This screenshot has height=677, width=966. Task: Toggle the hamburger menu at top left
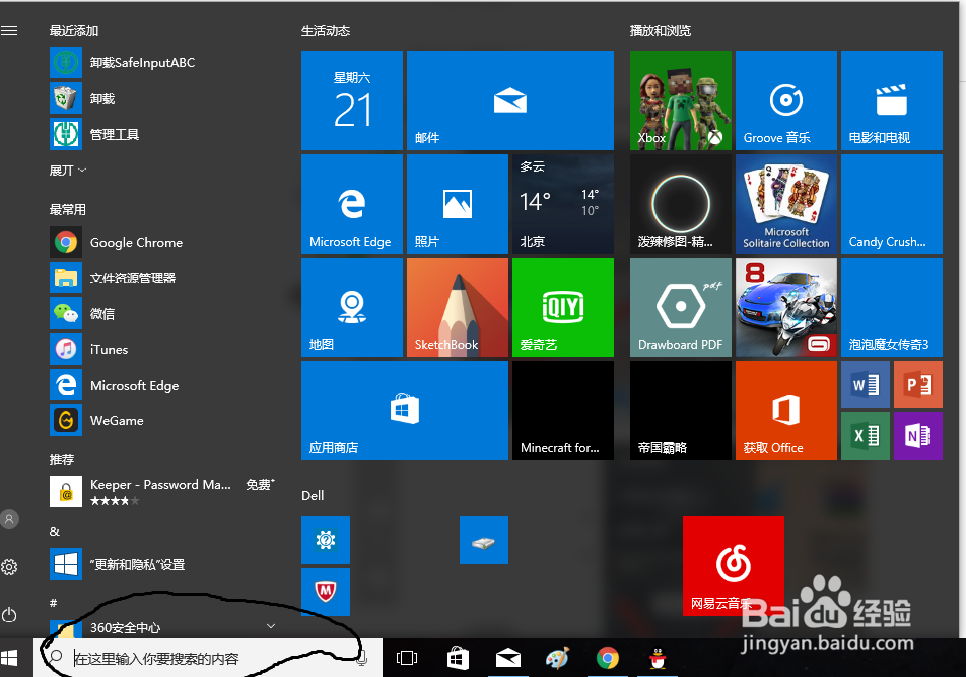point(9,30)
